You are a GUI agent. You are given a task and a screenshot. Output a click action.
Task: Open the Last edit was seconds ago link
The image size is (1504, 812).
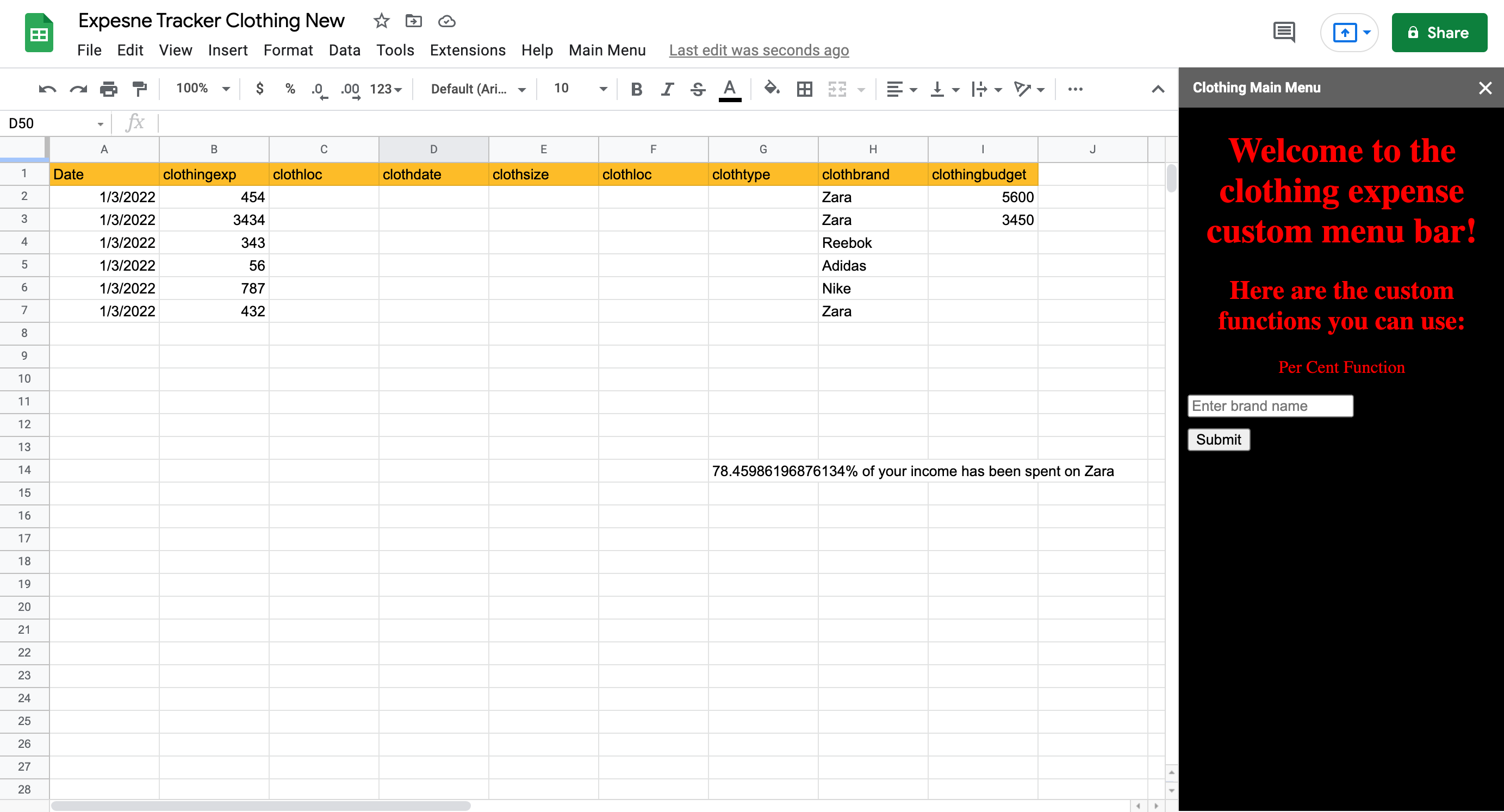coord(759,50)
